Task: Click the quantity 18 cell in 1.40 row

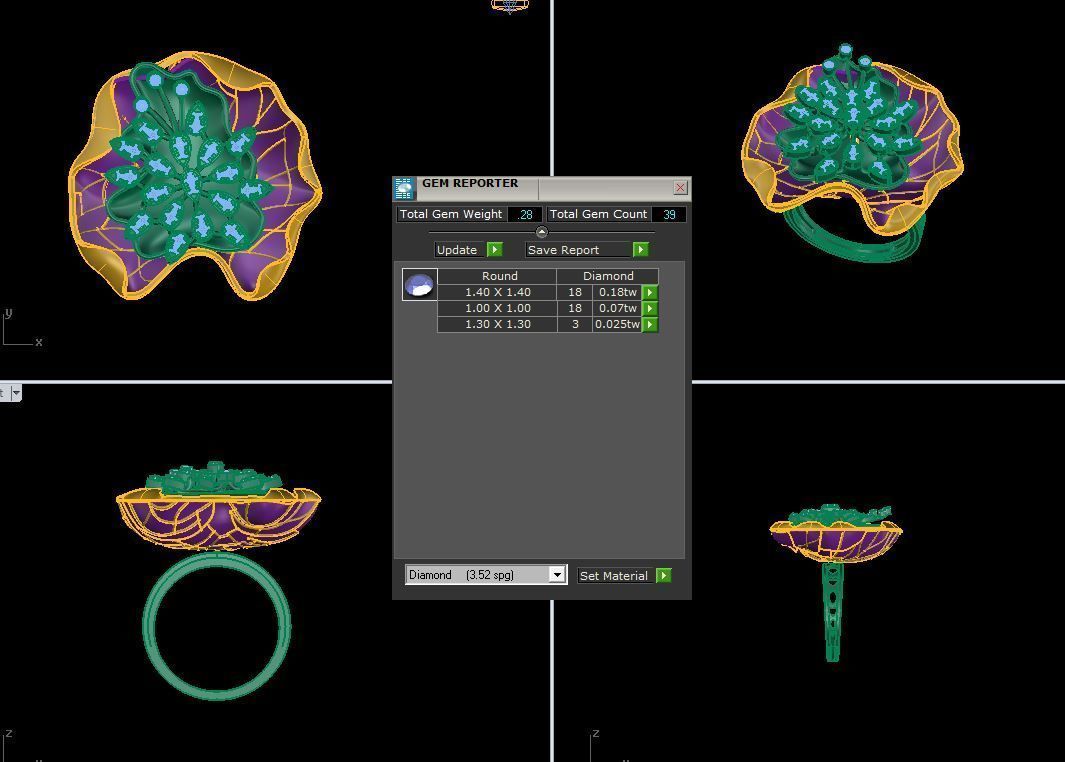Action: point(575,293)
